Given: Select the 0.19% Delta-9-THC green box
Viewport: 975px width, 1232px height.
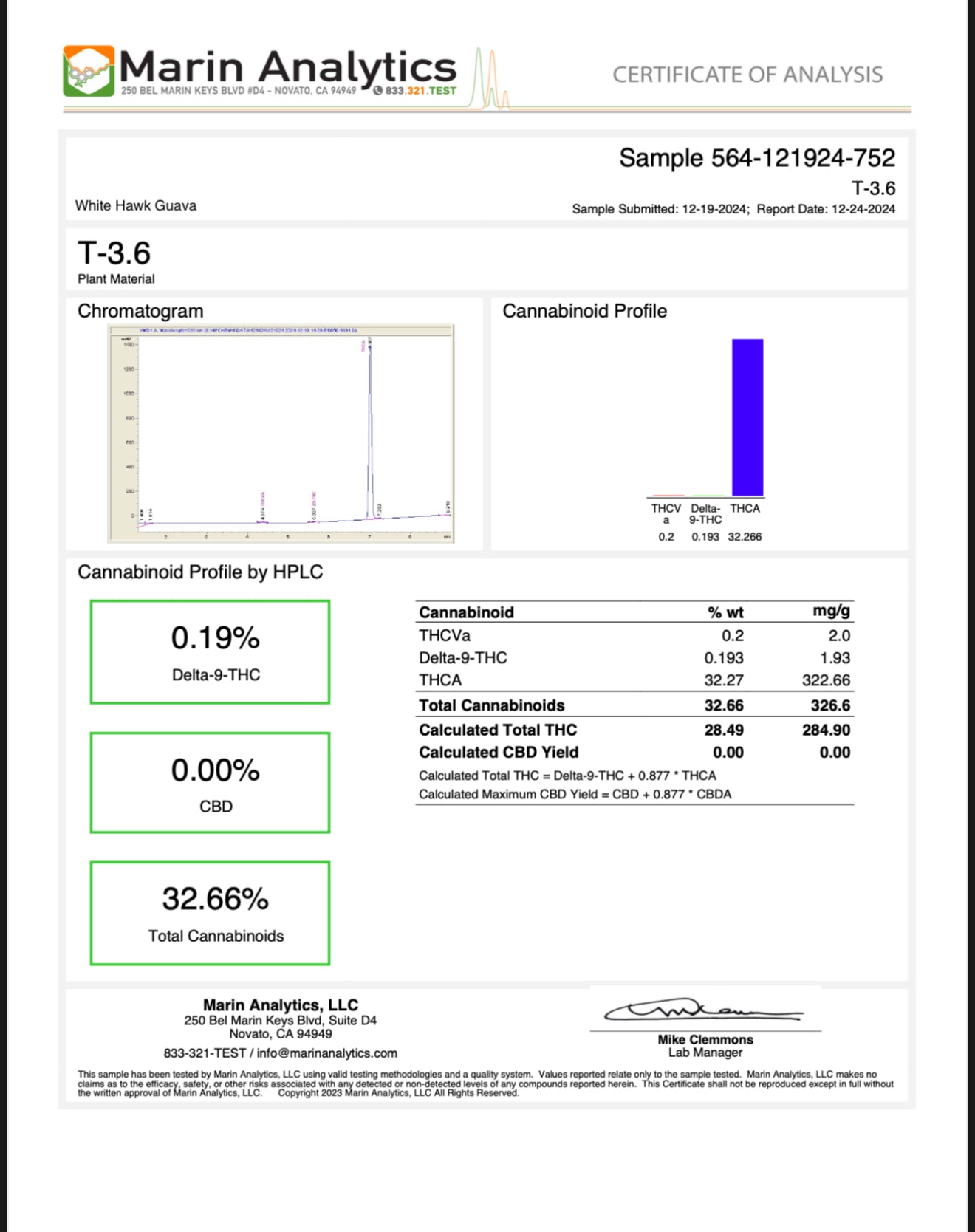Looking at the screenshot, I should [x=210, y=651].
